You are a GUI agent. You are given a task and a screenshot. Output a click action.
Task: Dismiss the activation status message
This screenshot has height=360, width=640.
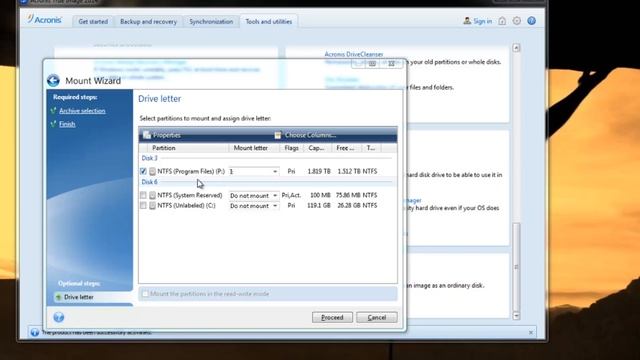click(x=531, y=333)
